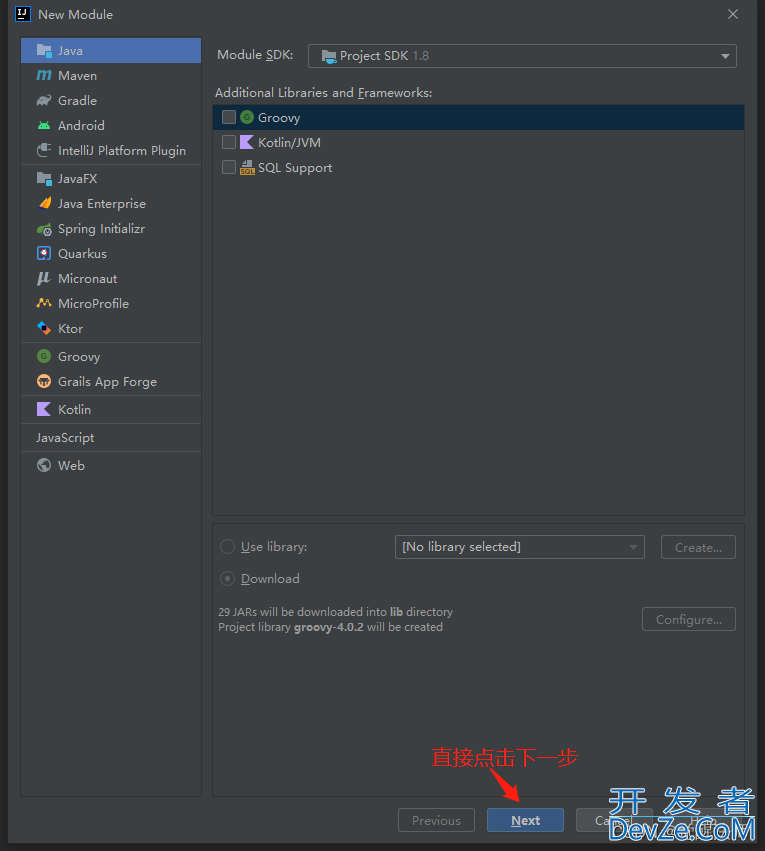Screen dimensions: 765x851
Task: Close the New Module dialog
Action: tap(733, 14)
